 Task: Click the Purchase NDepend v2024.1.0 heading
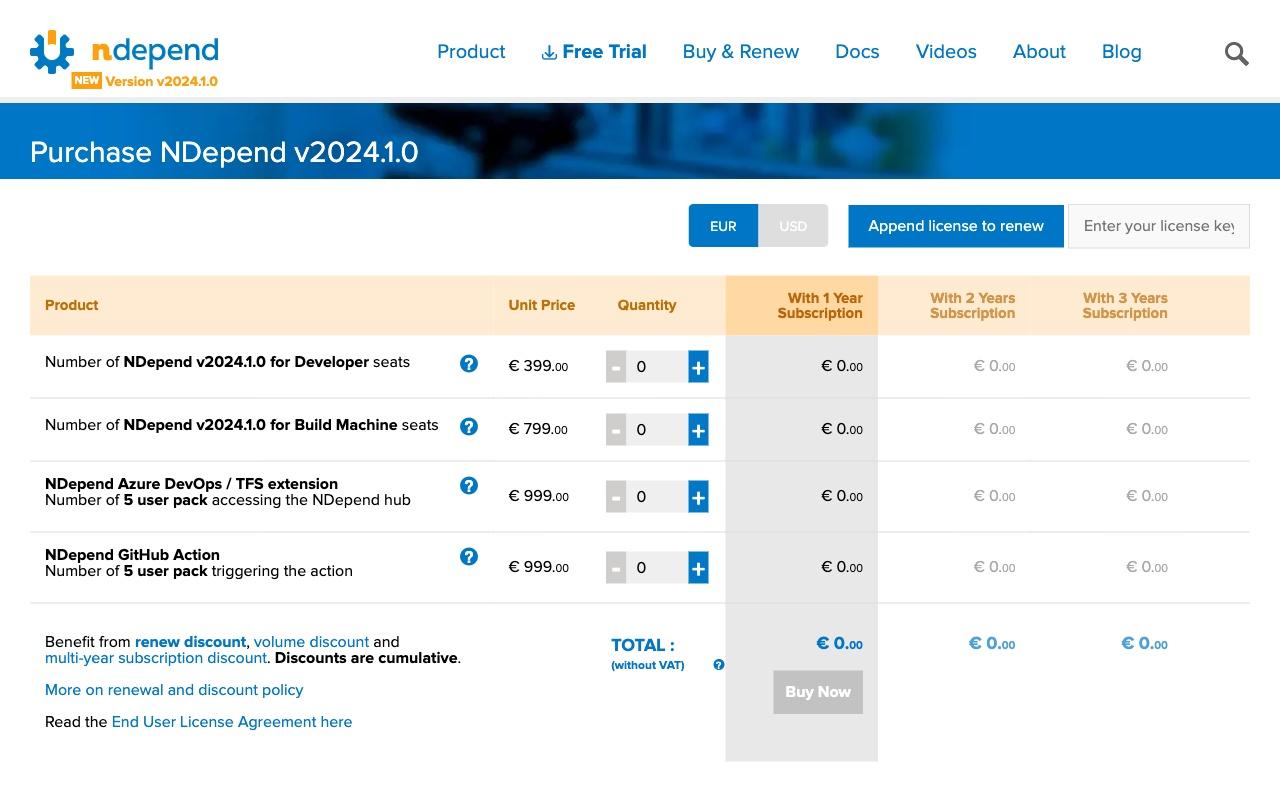[224, 152]
